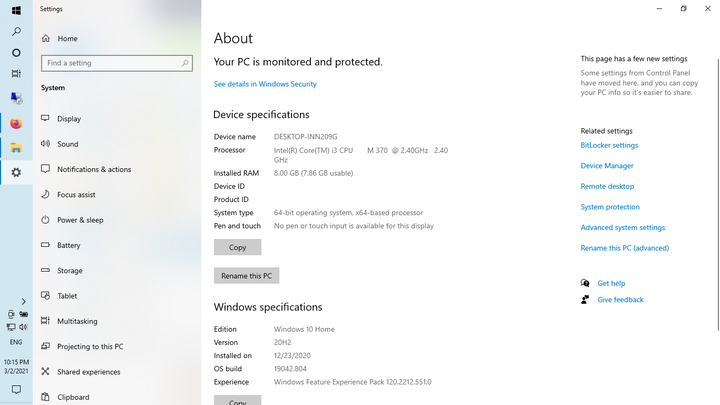Open Device Manager link
This screenshot has height=405, width=720.
tap(607, 166)
